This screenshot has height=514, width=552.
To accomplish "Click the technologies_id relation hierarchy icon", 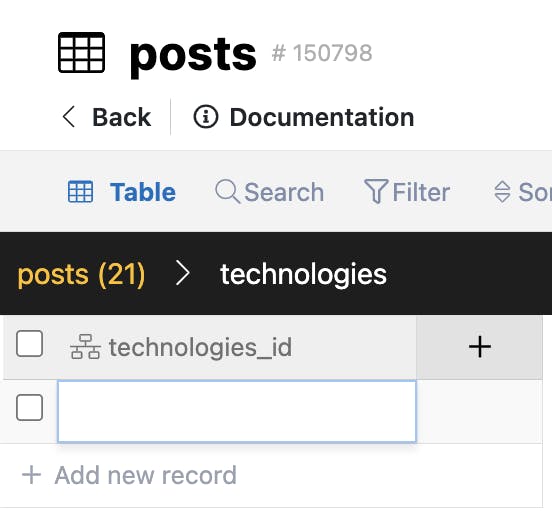I will [x=85, y=347].
